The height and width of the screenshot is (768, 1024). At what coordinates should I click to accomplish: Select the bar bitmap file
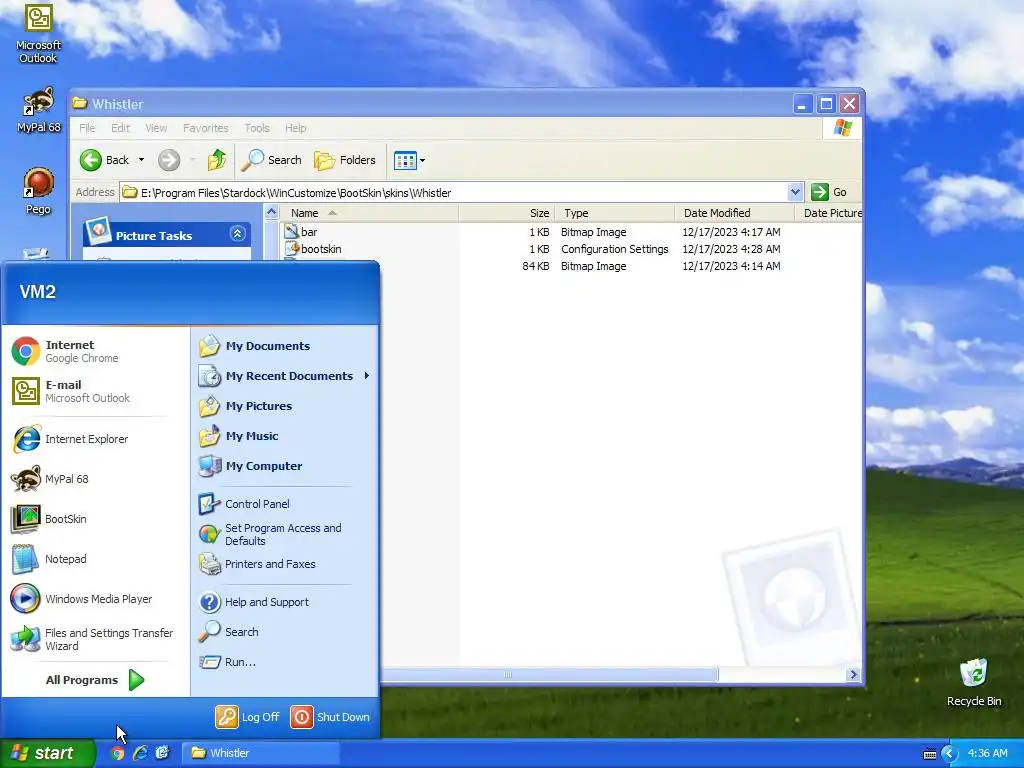pyautogui.click(x=301, y=232)
